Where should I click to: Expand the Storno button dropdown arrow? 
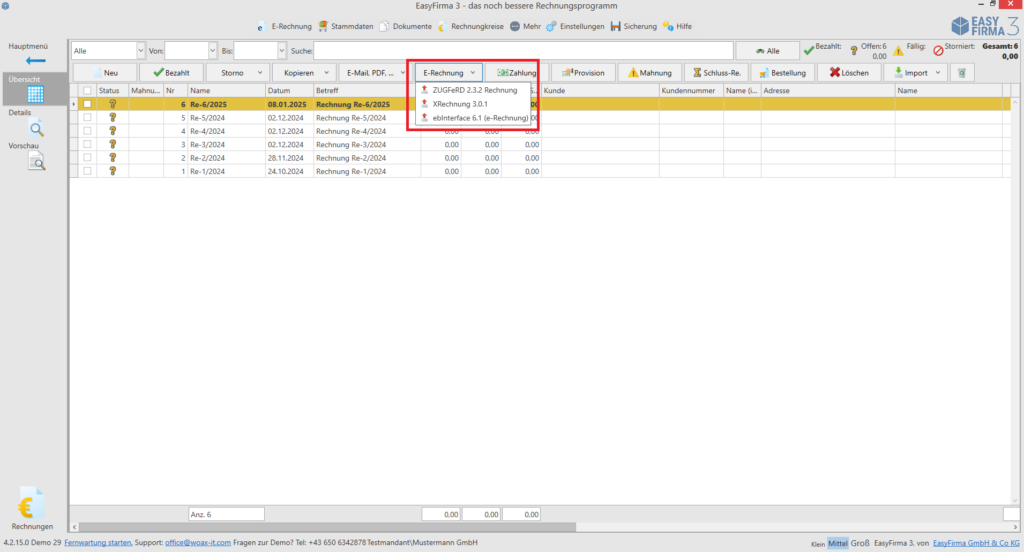coord(260,73)
